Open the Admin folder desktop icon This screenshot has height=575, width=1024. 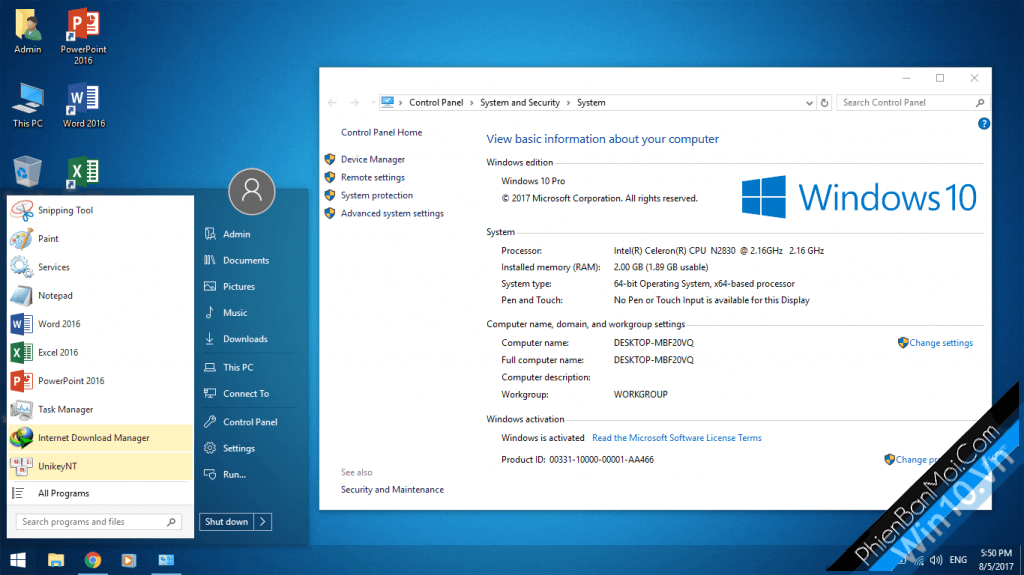click(27, 31)
